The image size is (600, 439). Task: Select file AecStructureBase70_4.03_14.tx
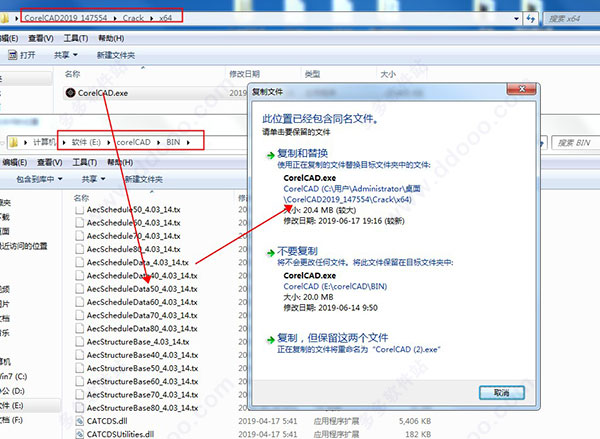(x=142, y=394)
